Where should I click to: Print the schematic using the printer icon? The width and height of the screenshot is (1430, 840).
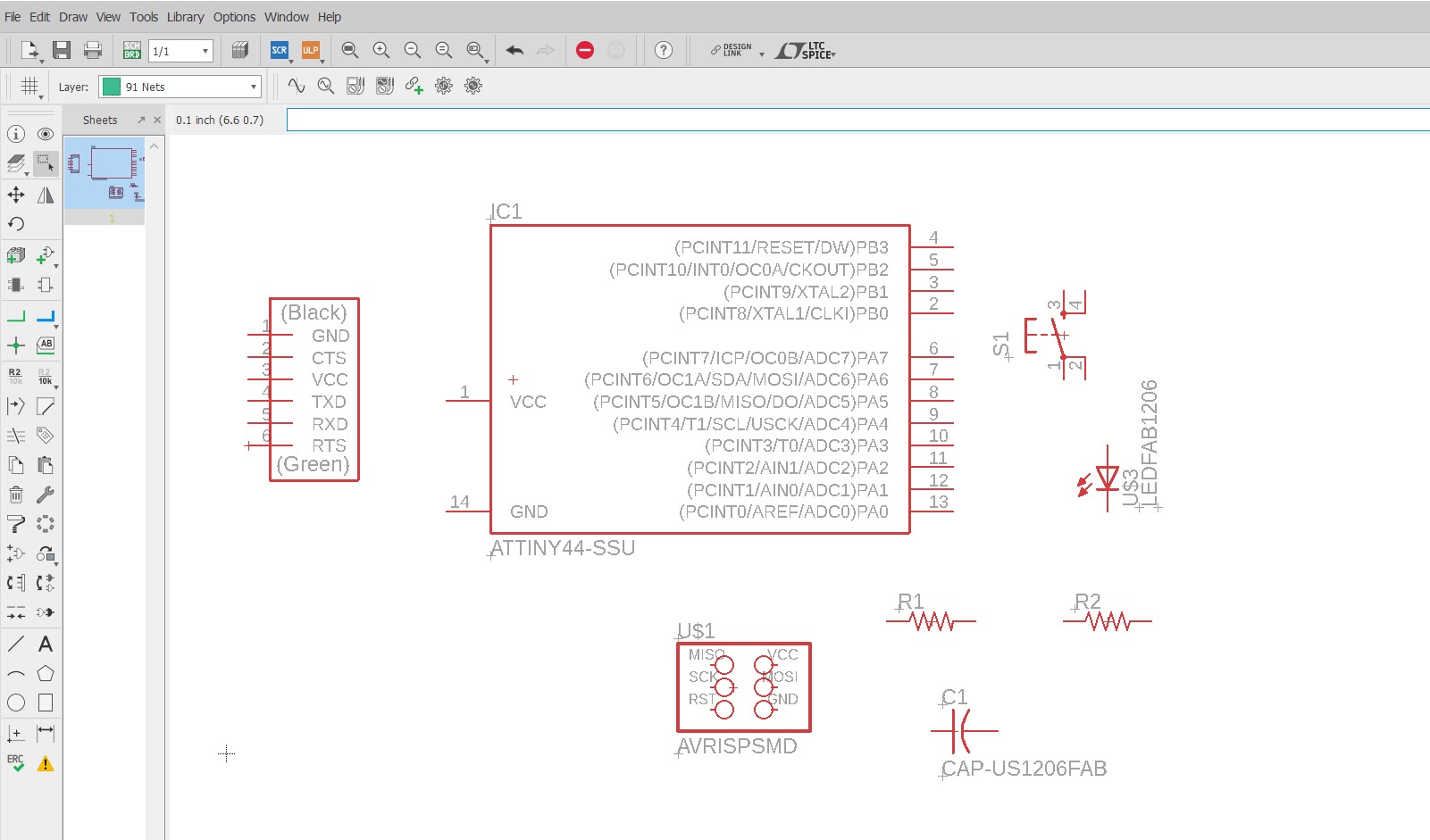click(93, 51)
